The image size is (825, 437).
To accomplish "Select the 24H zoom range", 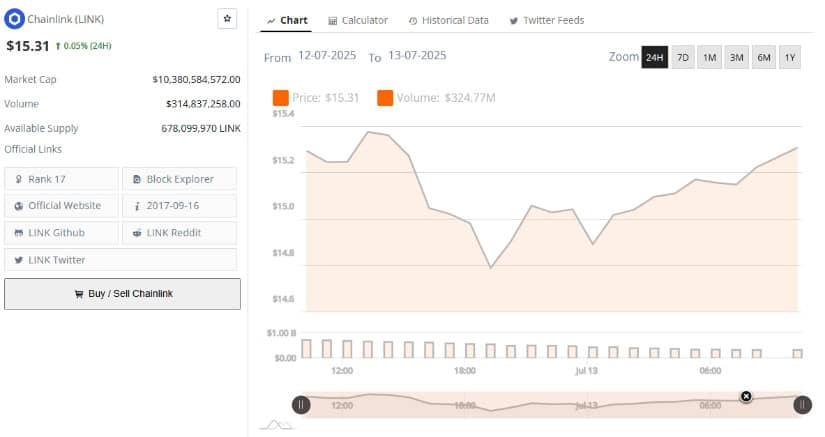I will [655, 57].
